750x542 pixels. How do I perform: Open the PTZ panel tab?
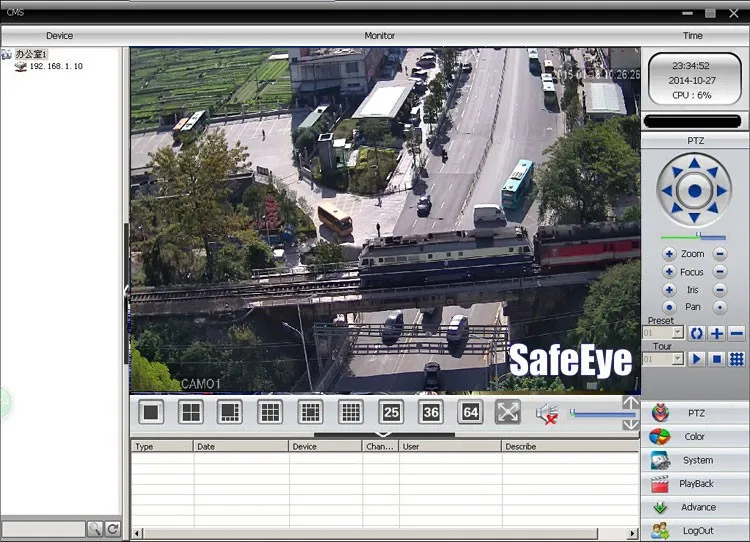tap(695, 413)
